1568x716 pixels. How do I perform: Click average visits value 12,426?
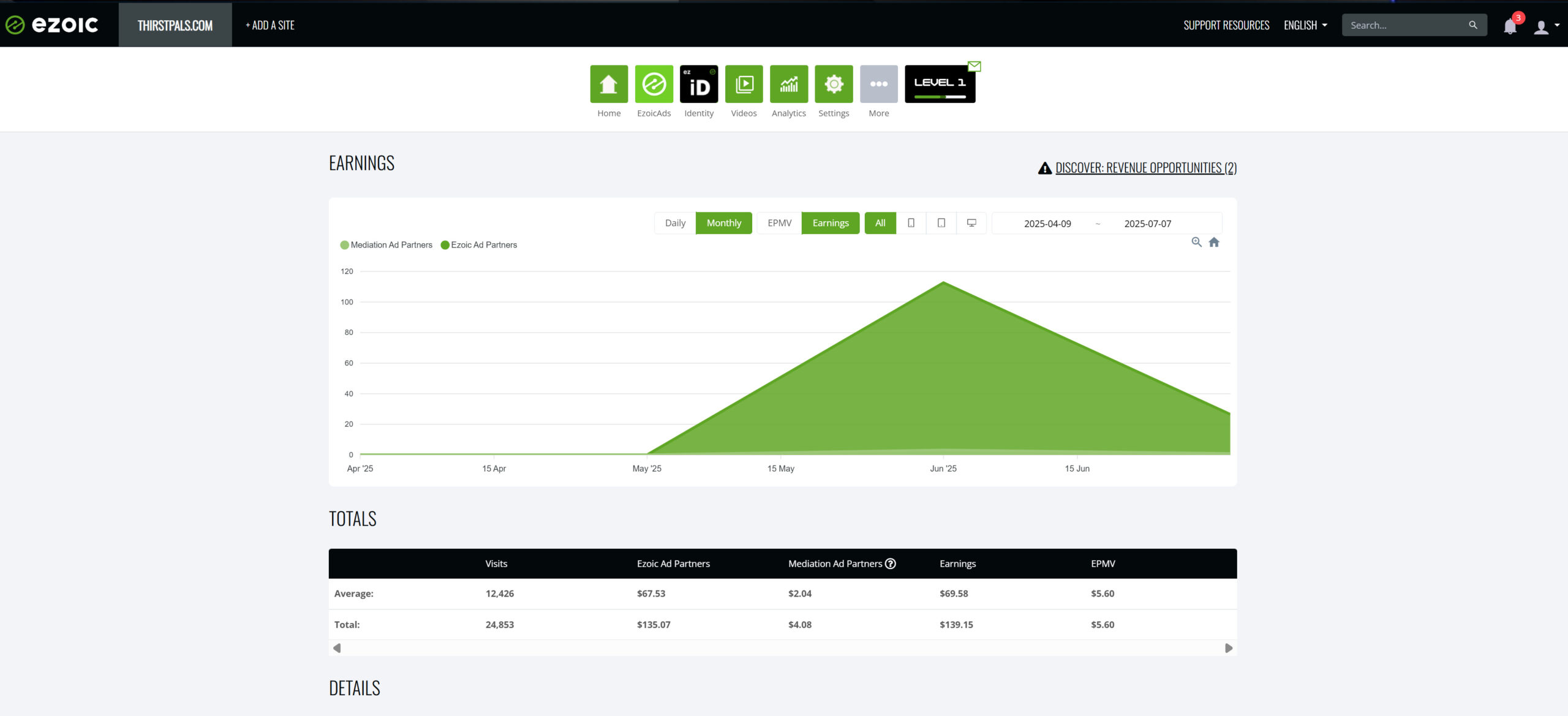click(499, 594)
